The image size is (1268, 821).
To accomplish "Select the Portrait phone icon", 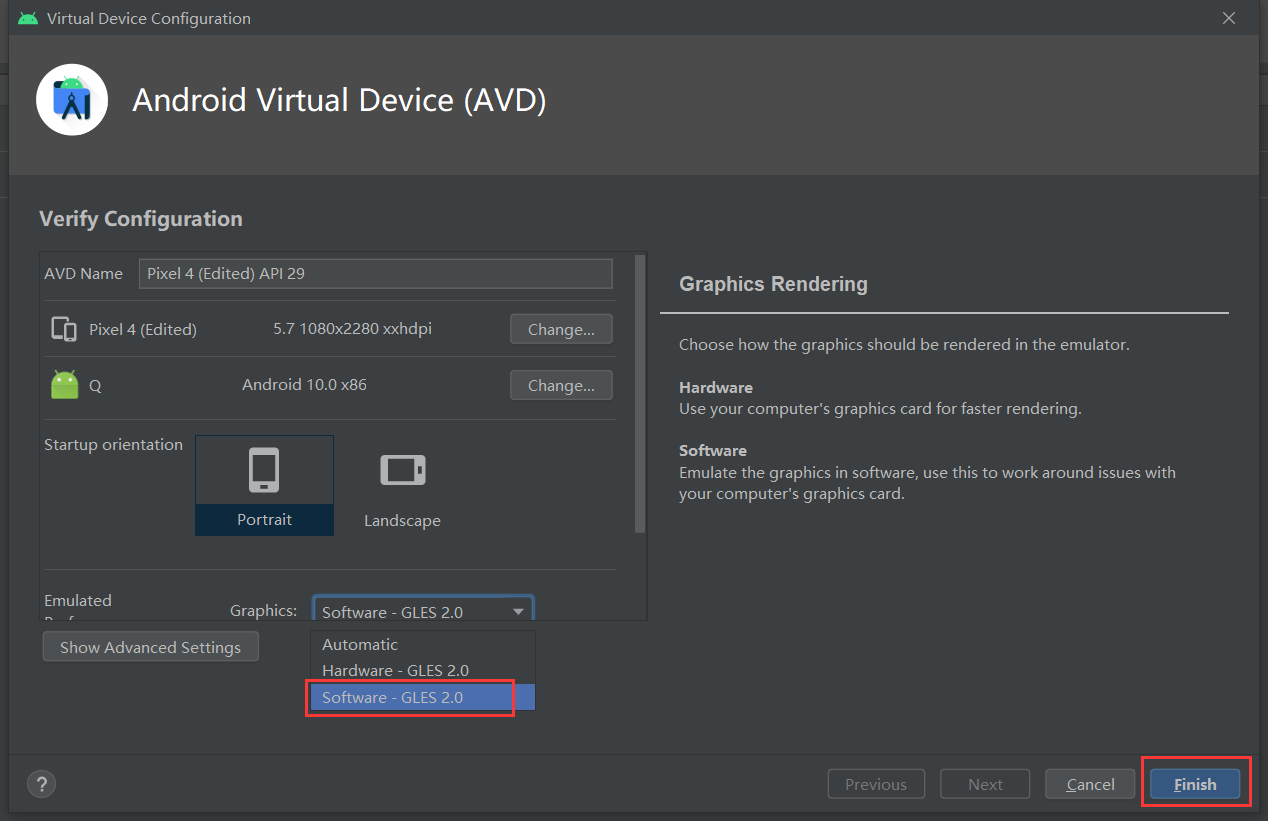I will pyautogui.click(x=264, y=470).
